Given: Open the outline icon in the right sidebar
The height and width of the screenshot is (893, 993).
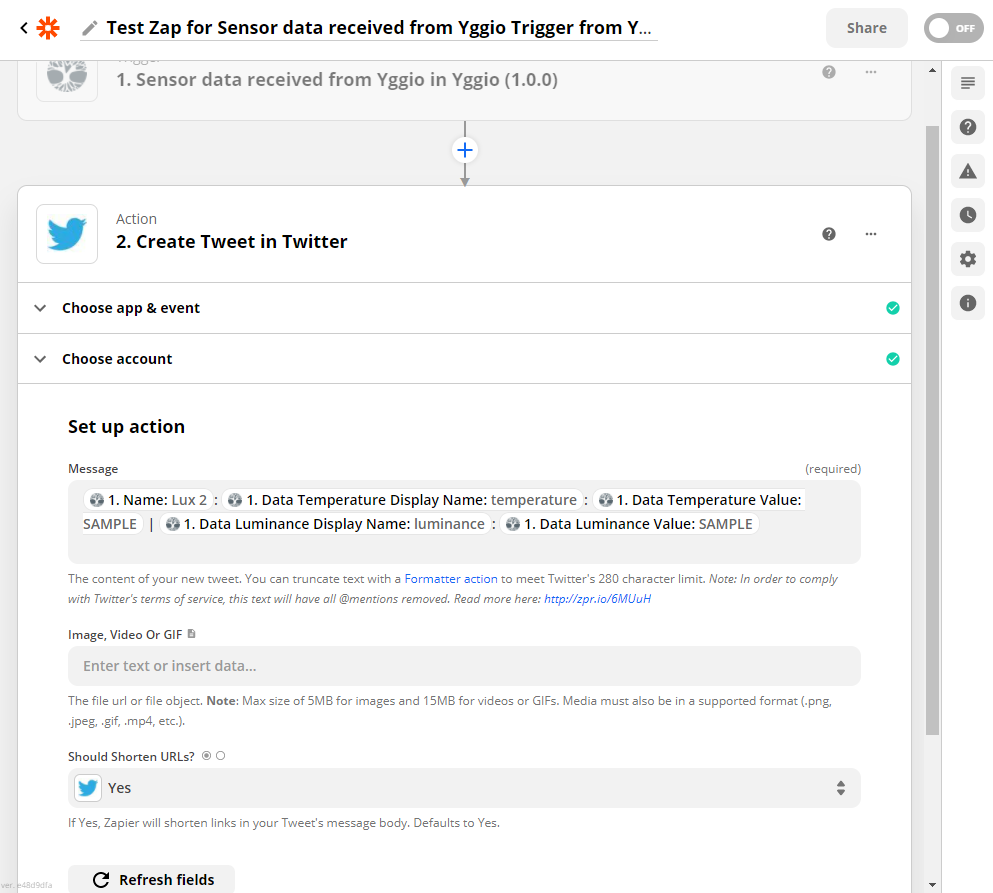Looking at the screenshot, I should pyautogui.click(x=968, y=83).
